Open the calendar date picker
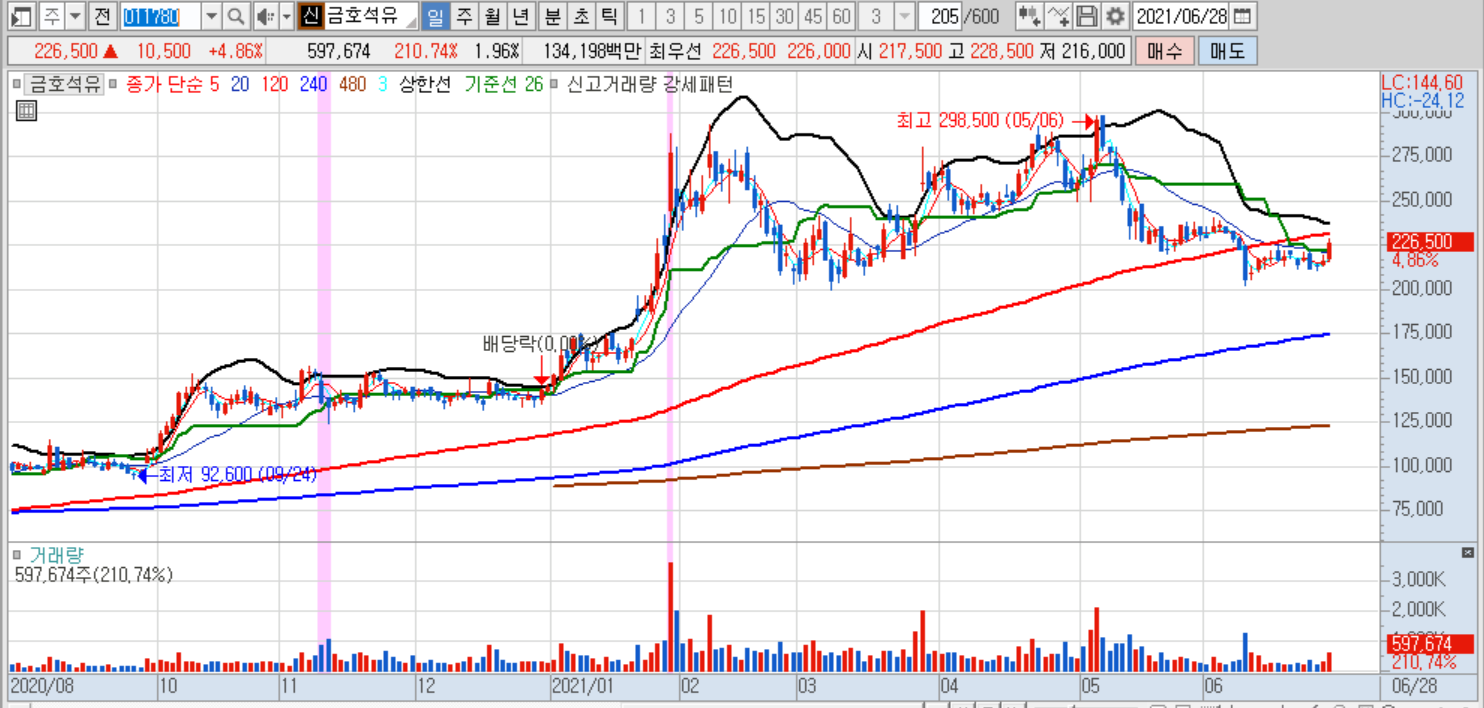The image size is (1484, 708). click(1242, 16)
